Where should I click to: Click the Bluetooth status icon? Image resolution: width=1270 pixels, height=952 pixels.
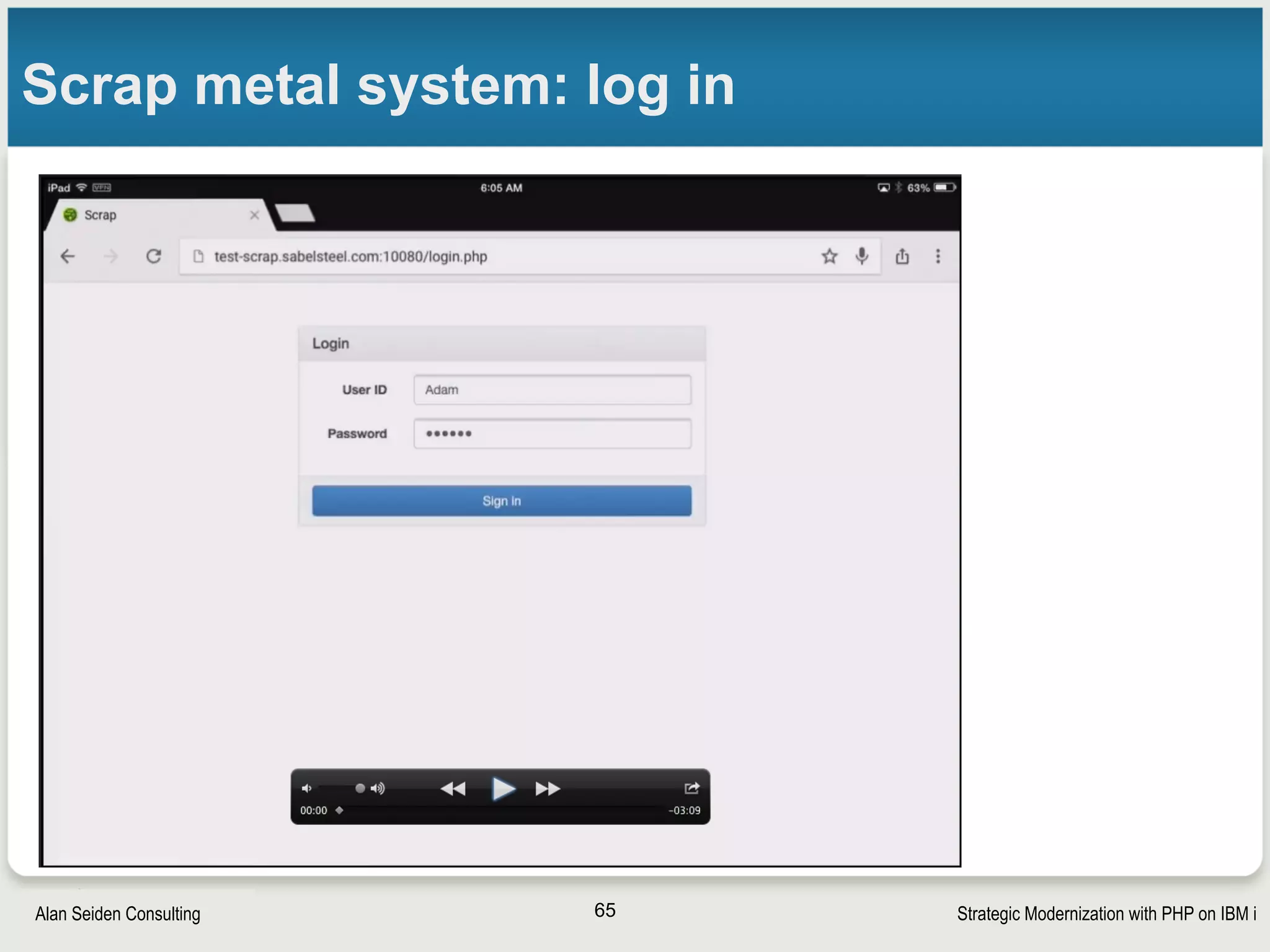click(x=899, y=187)
